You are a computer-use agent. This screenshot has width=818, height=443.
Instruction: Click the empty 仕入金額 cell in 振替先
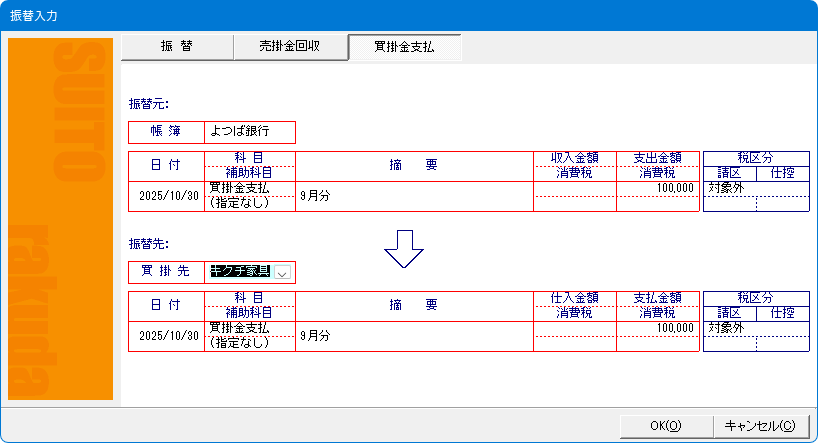[574, 328]
